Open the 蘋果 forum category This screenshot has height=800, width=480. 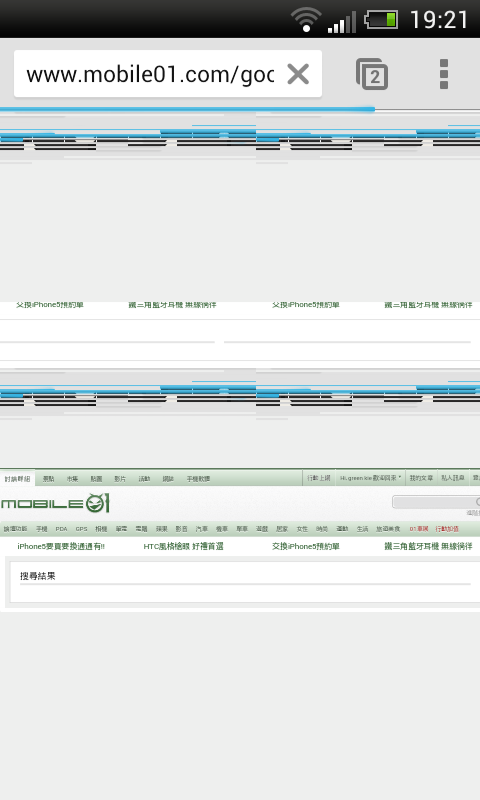(162, 529)
